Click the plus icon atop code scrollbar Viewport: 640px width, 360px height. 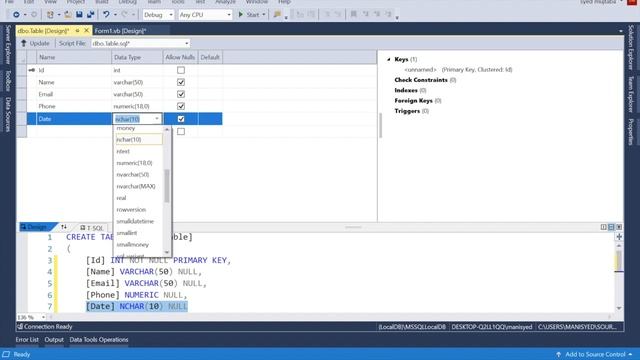coord(619,237)
